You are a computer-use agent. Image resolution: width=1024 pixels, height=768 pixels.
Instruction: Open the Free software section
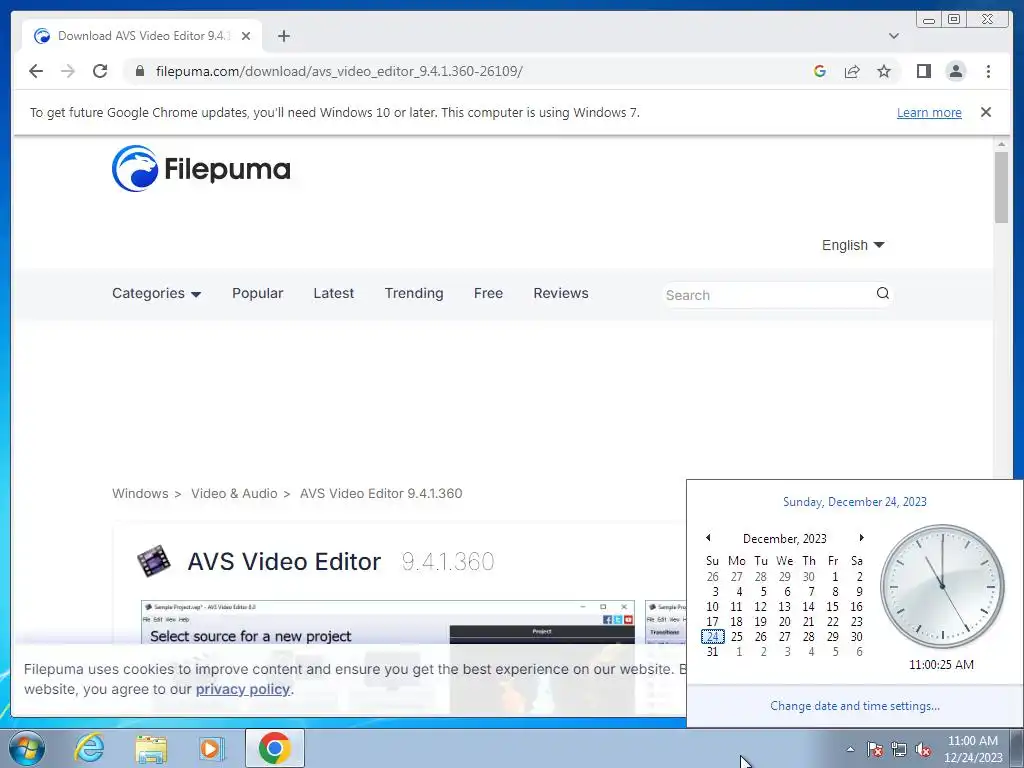[488, 293]
